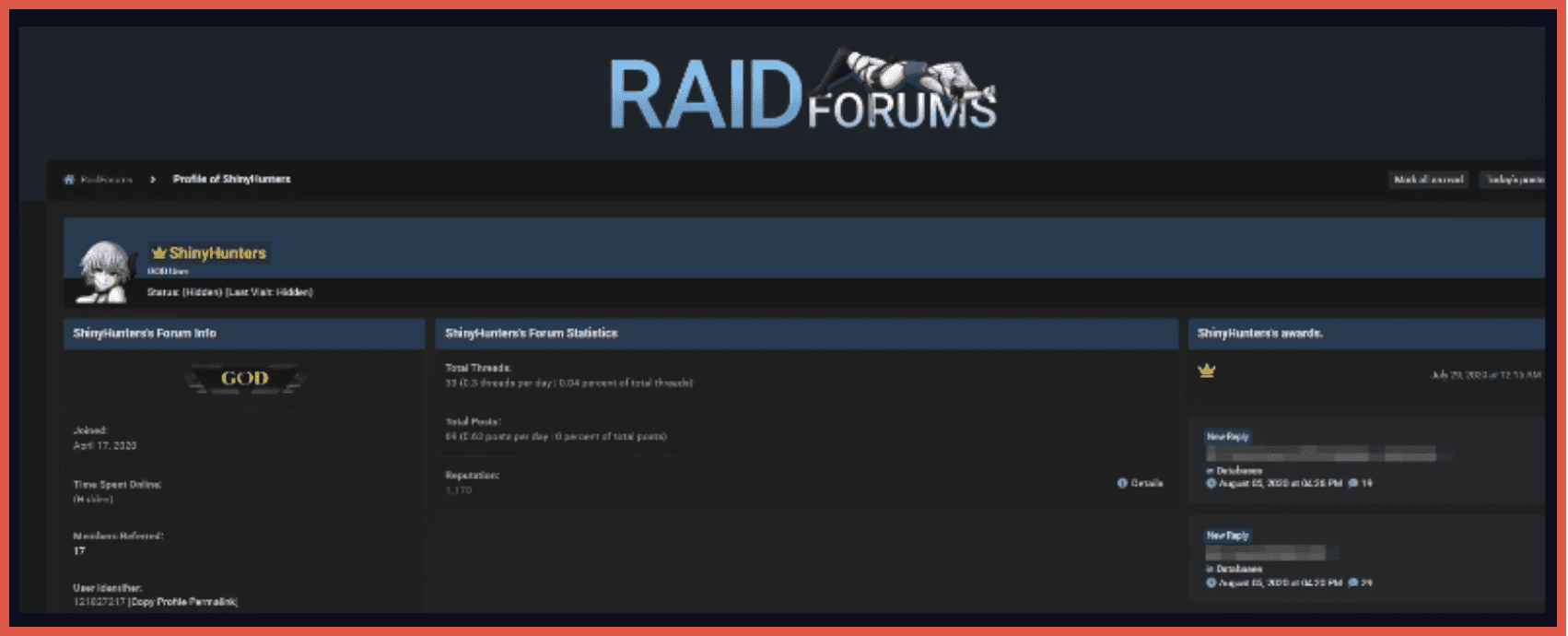
Task: Click the 'Mark all as read' button
Action: (x=1429, y=180)
